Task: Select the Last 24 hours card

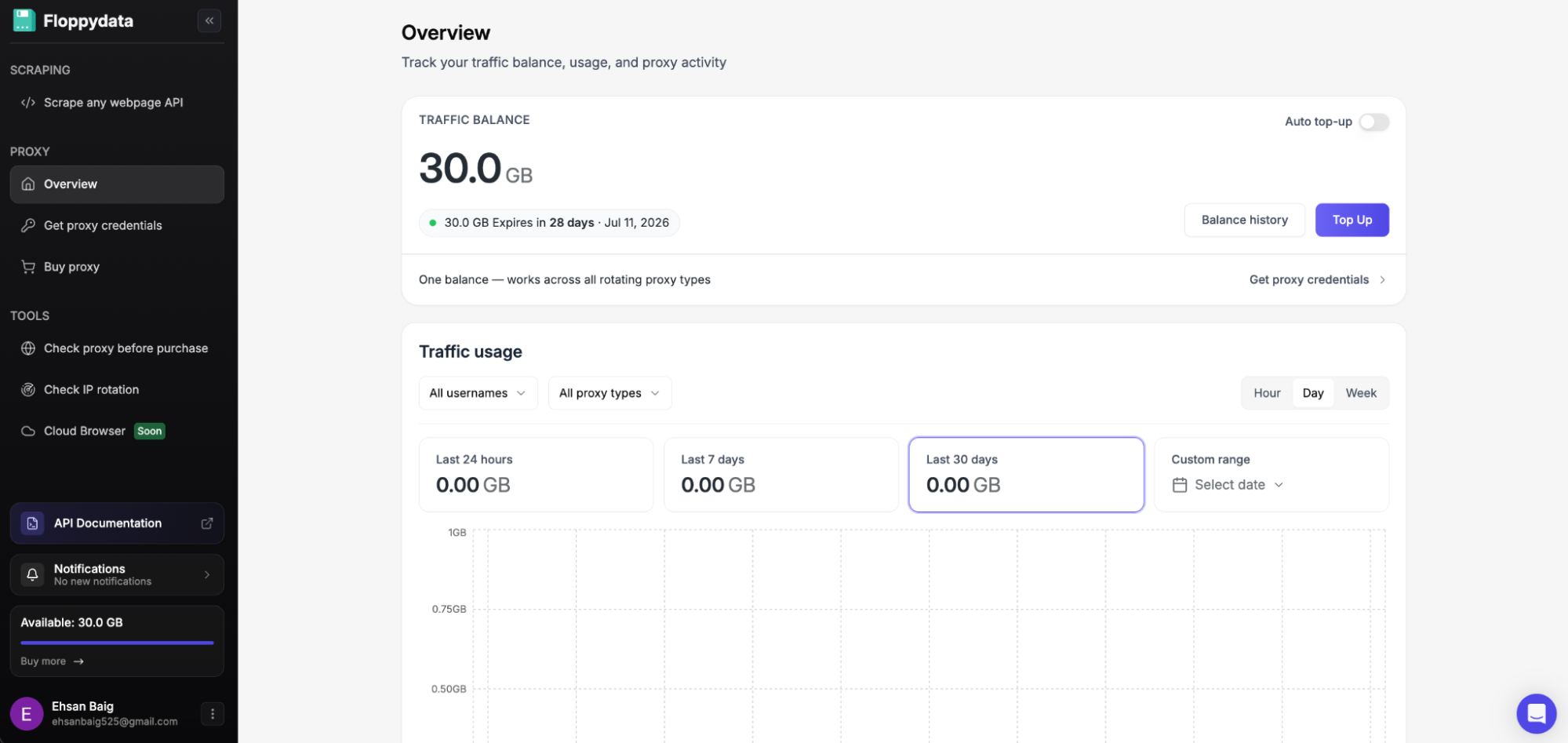Action: [537, 475]
